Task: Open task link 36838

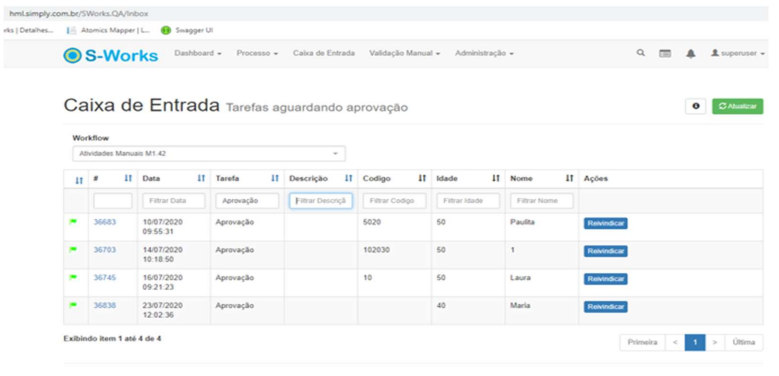Action: coord(105,305)
